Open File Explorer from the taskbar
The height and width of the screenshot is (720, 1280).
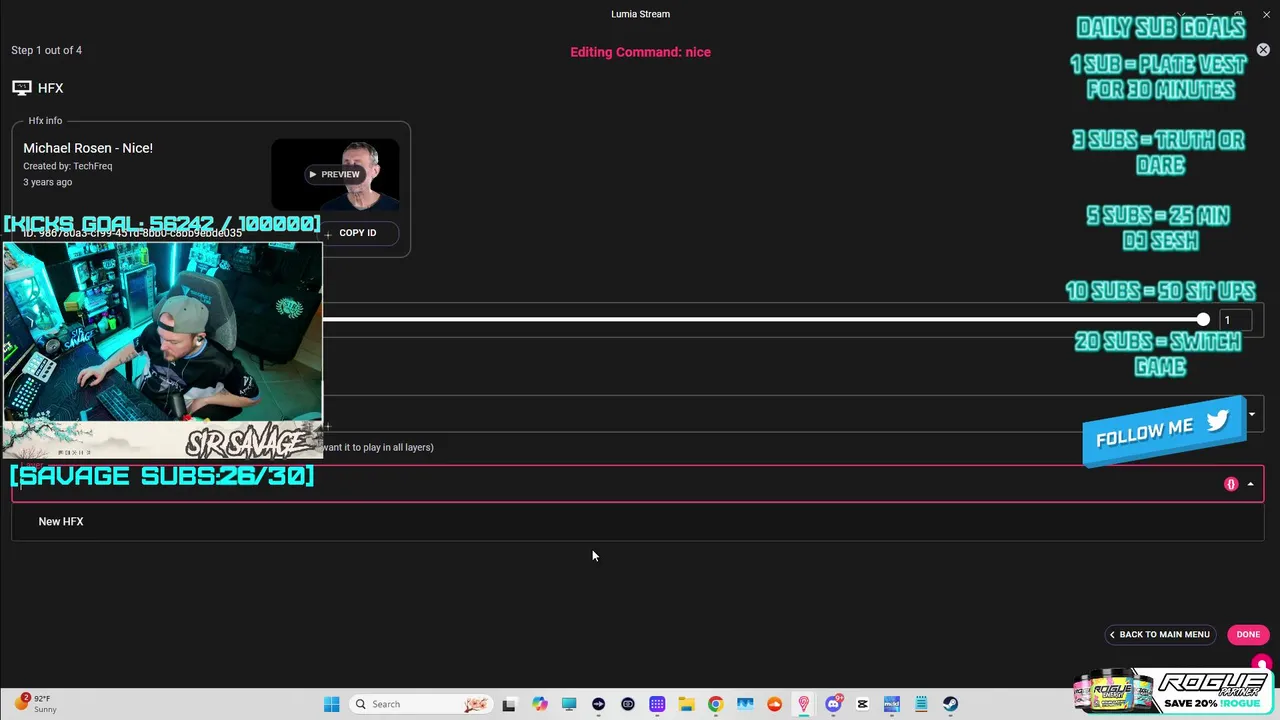coord(686,704)
